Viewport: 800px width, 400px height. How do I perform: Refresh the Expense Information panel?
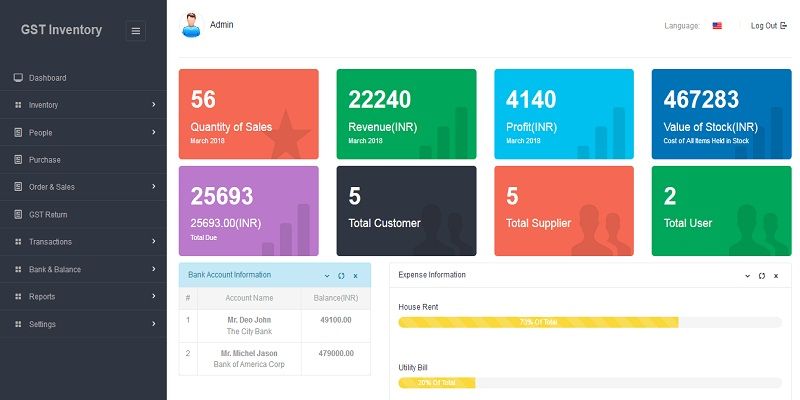762,276
